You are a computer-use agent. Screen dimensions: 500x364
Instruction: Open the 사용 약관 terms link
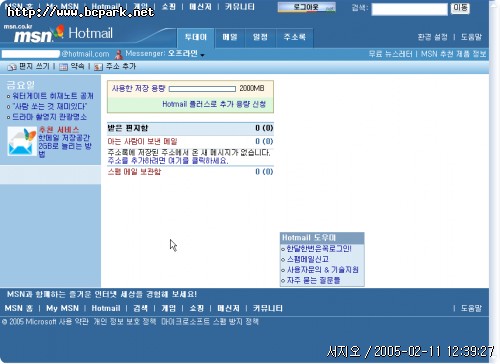pyautogui.click(x=75, y=322)
